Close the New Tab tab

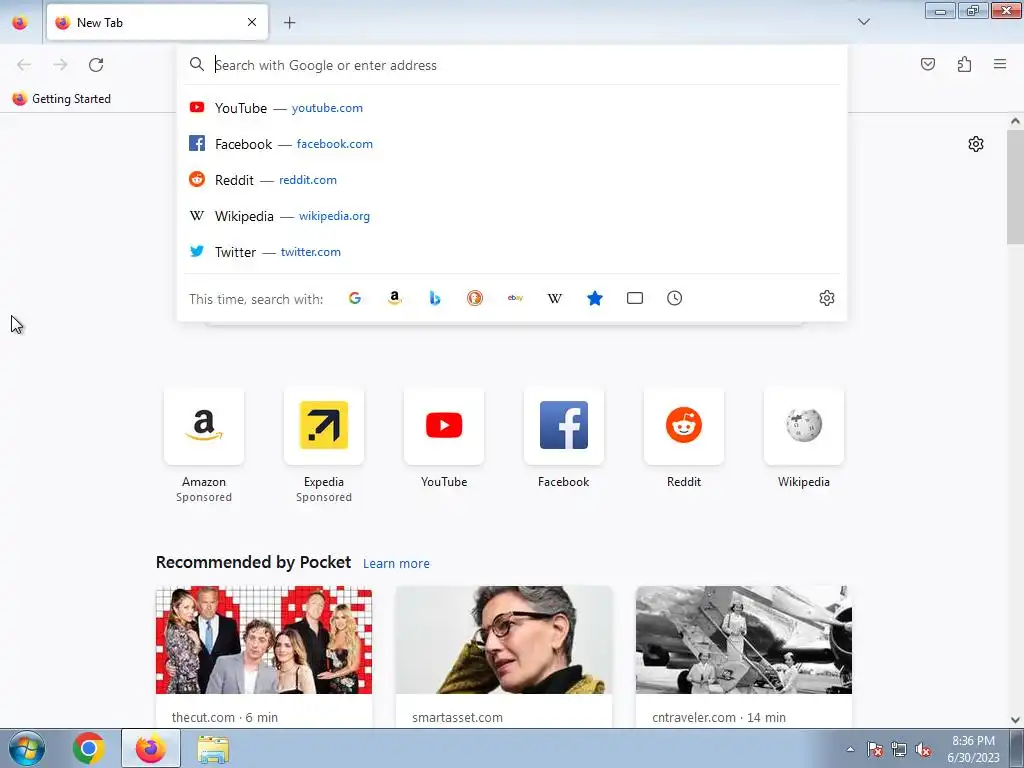[x=252, y=22]
